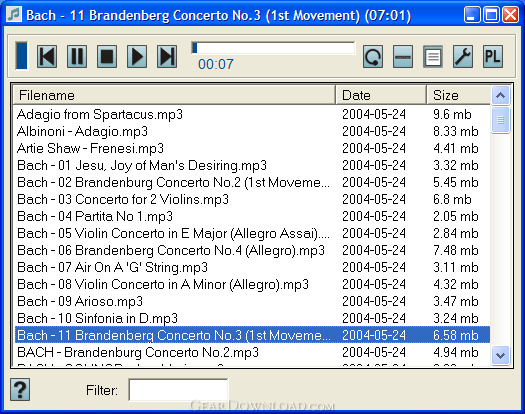Focus the Filter input field
The height and width of the screenshot is (414, 525).
point(178,390)
